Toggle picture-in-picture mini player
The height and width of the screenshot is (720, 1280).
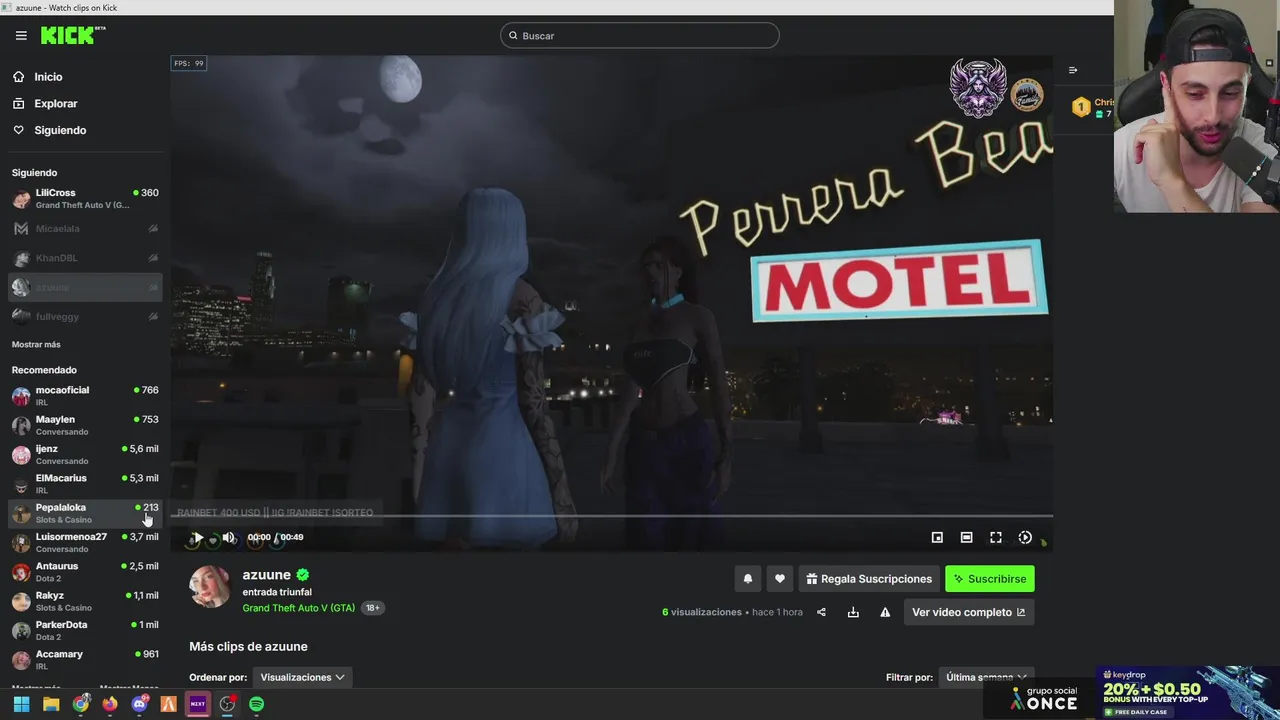[x=937, y=538]
